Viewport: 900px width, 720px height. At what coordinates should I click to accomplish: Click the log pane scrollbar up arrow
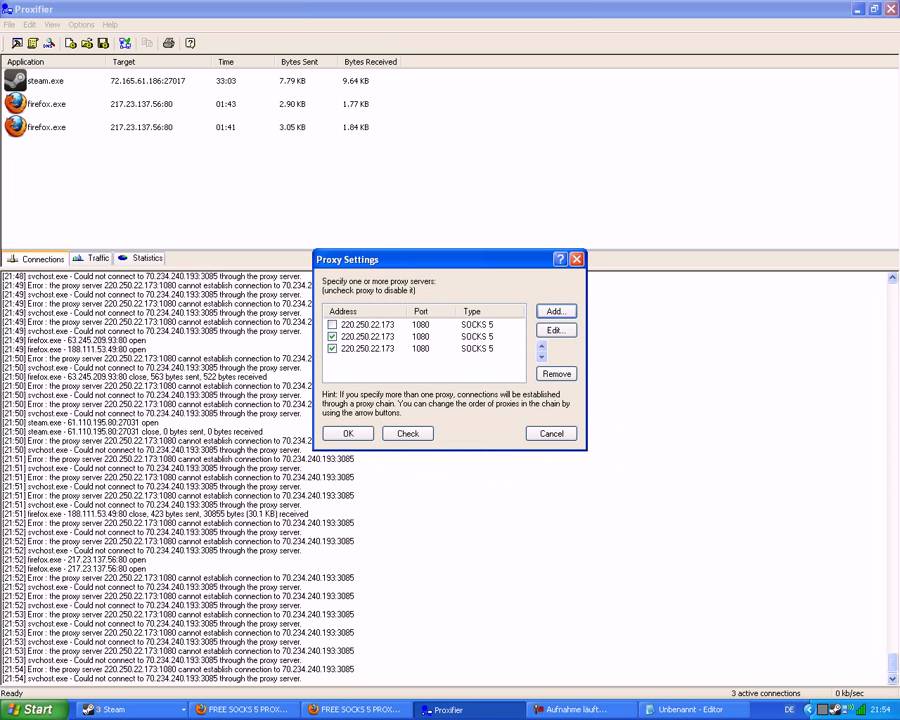click(893, 278)
